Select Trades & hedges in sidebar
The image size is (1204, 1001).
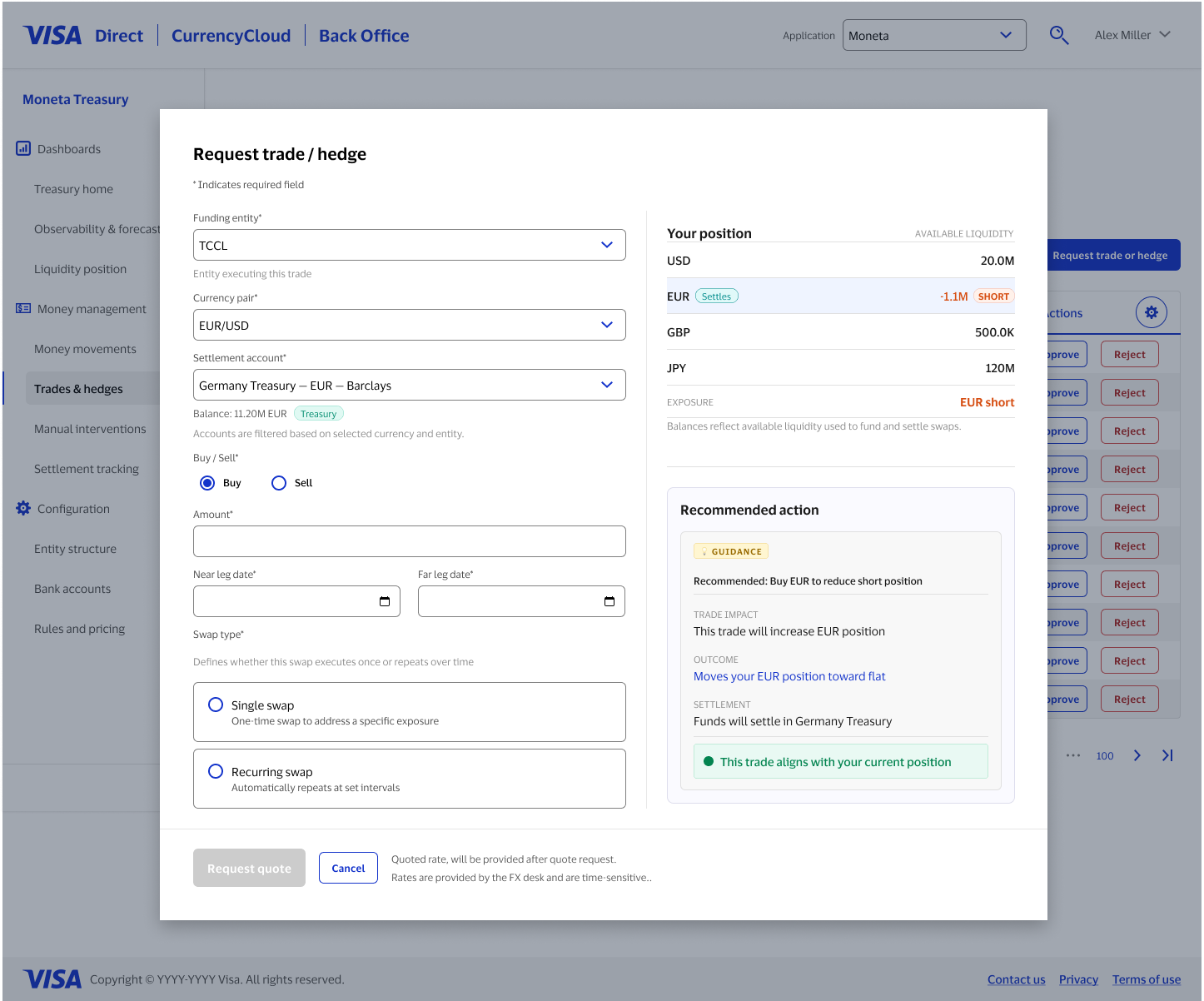pos(92,389)
